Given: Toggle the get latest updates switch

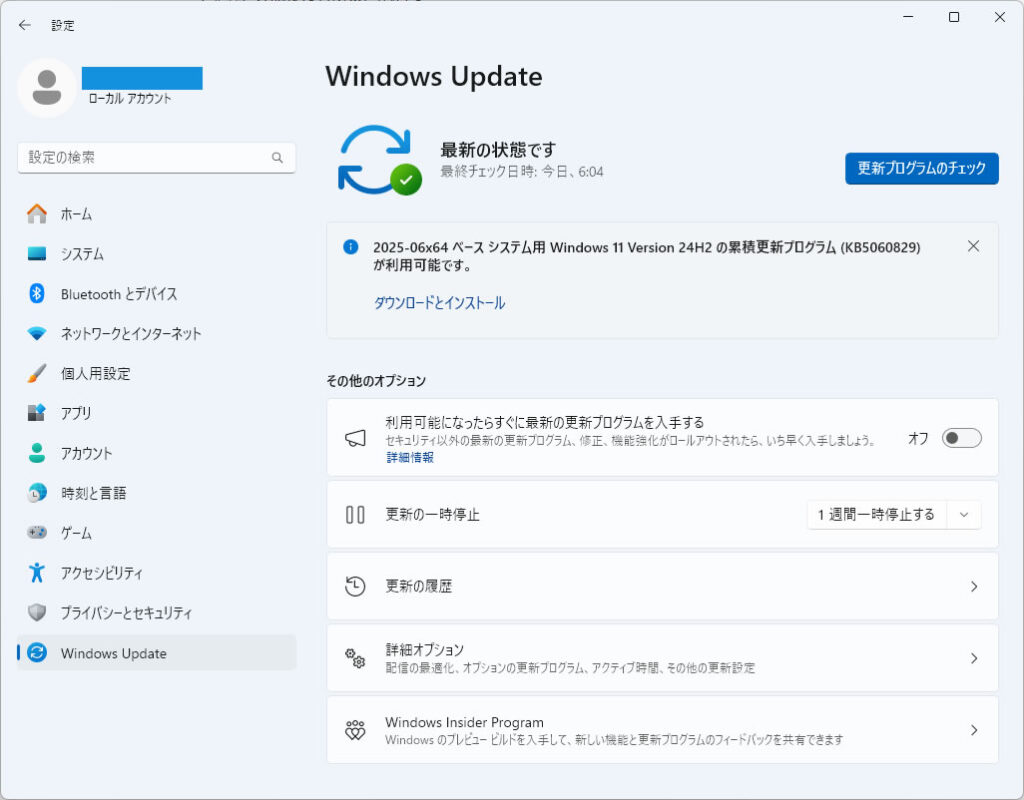Looking at the screenshot, I should [961, 438].
